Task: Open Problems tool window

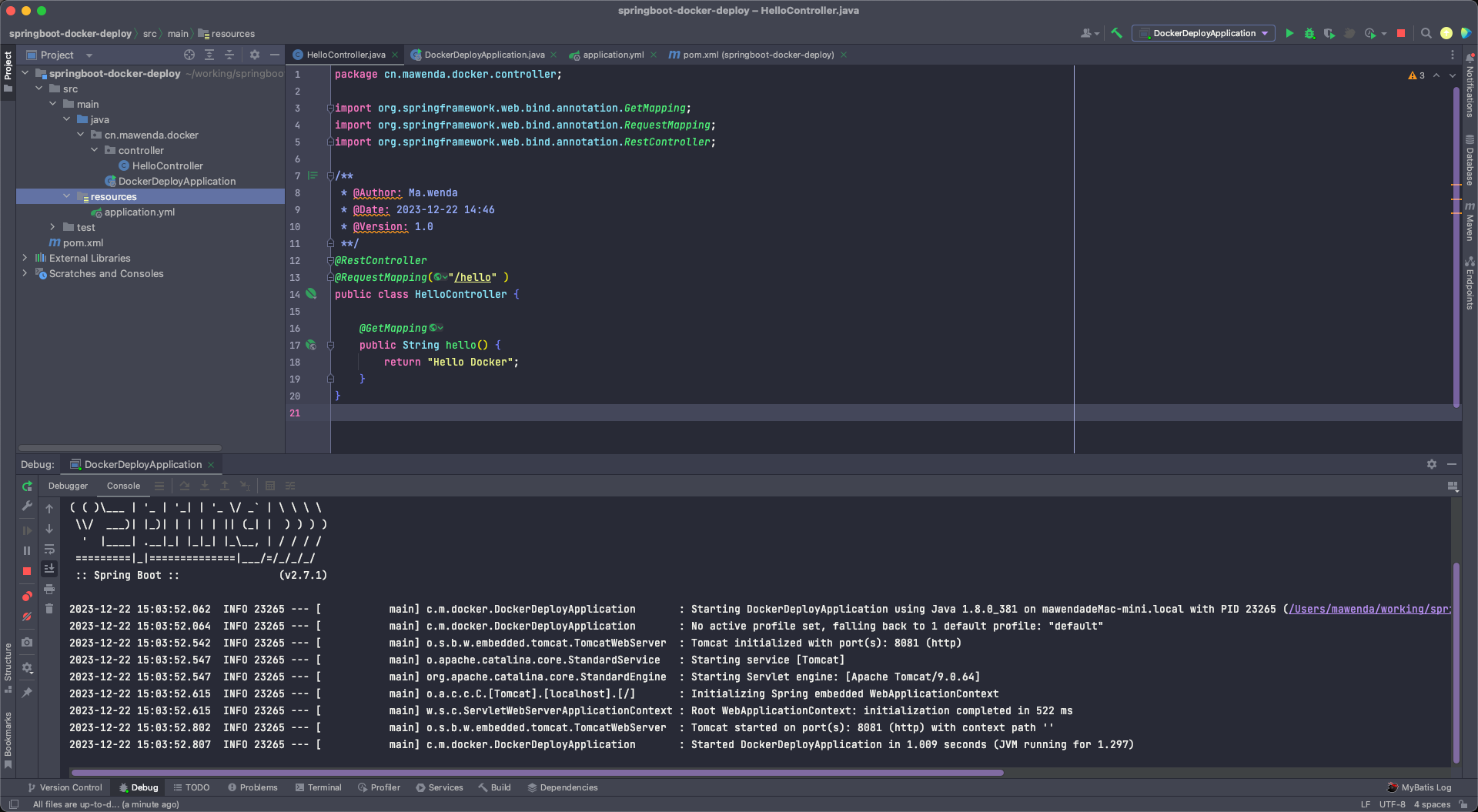Action: (x=252, y=787)
